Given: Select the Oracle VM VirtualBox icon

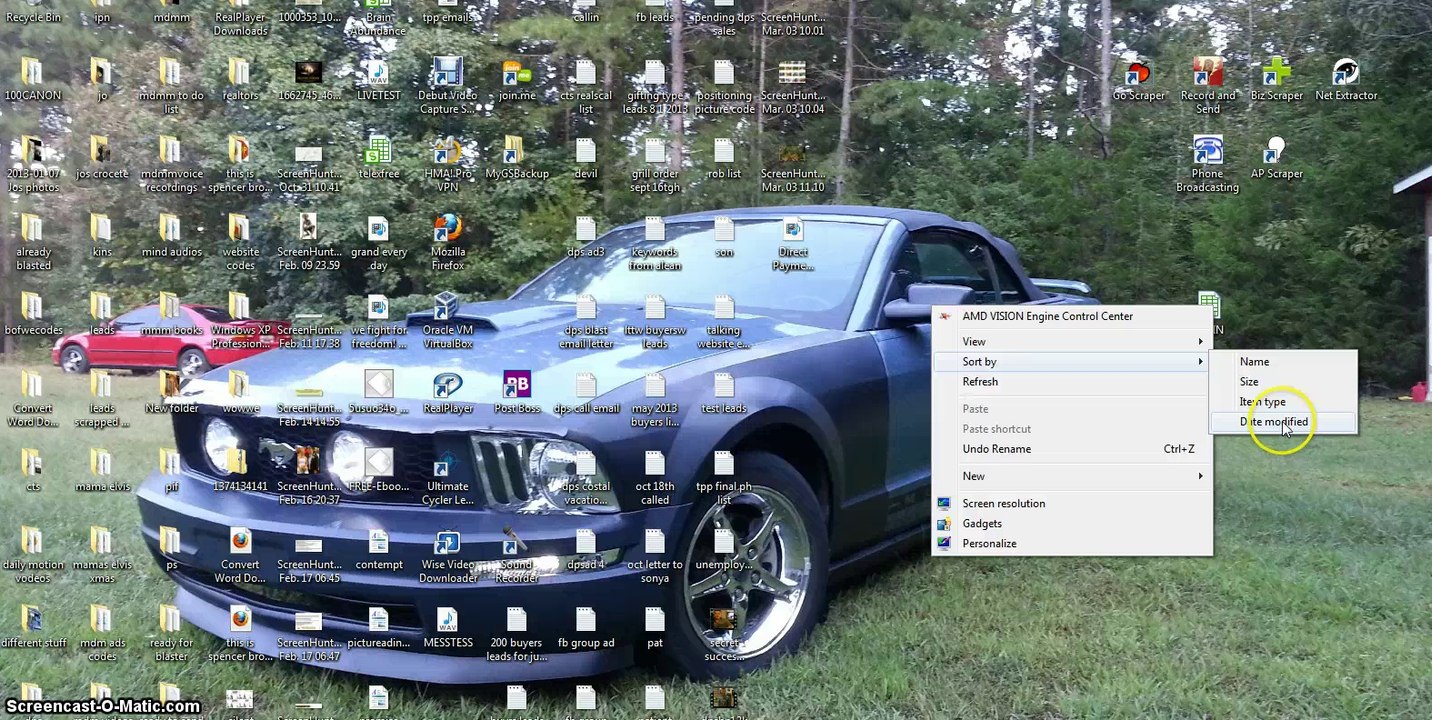Looking at the screenshot, I should [x=448, y=320].
